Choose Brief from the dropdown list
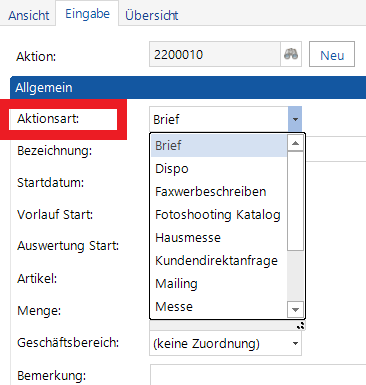 point(219,146)
